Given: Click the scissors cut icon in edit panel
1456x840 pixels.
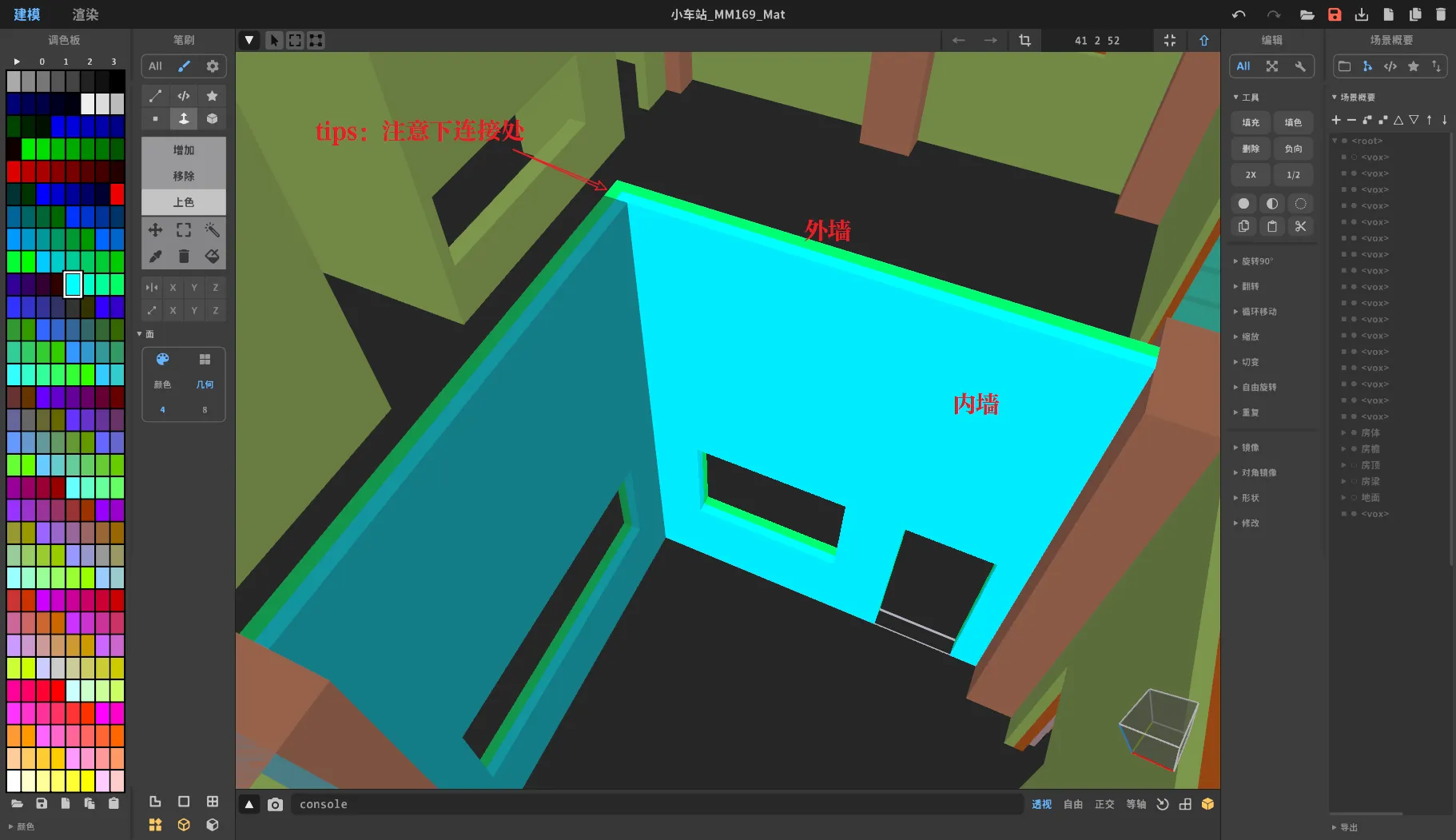Looking at the screenshot, I should point(1300,227).
